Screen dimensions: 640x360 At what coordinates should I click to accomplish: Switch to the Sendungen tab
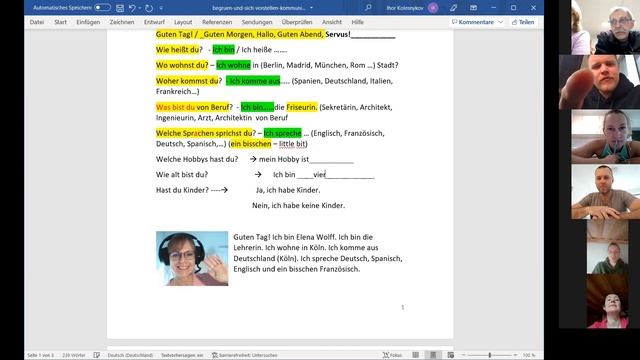[257, 22]
